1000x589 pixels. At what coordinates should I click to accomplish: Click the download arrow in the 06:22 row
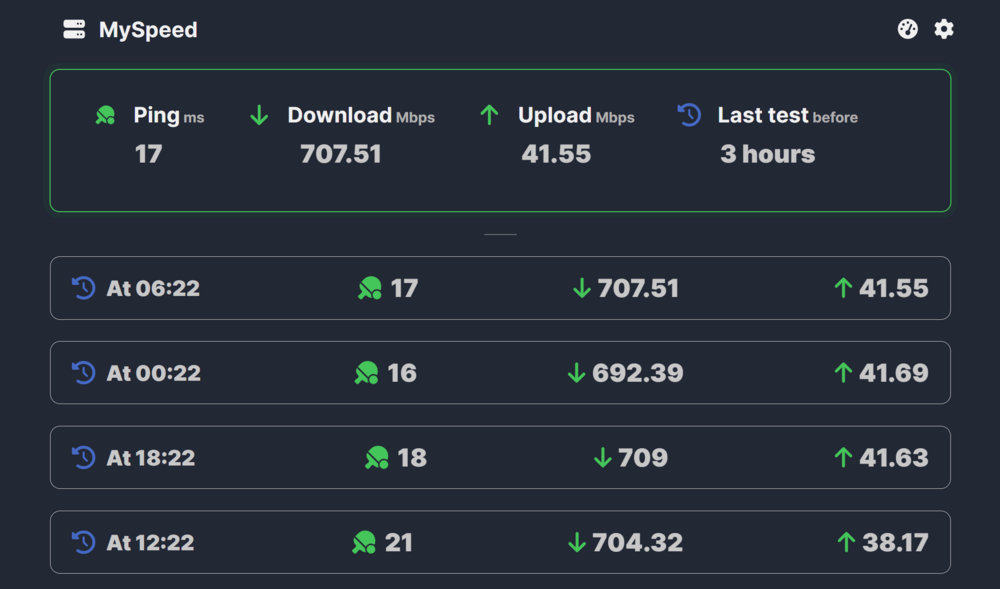[x=582, y=288]
